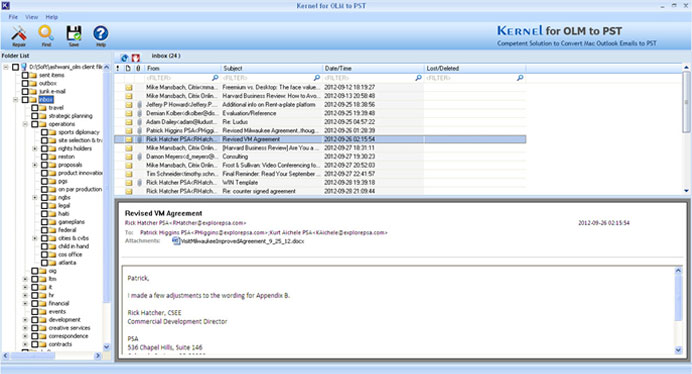Click the attachment column header paperclip
Viewport: 692px width, 374px height.
[138, 68]
